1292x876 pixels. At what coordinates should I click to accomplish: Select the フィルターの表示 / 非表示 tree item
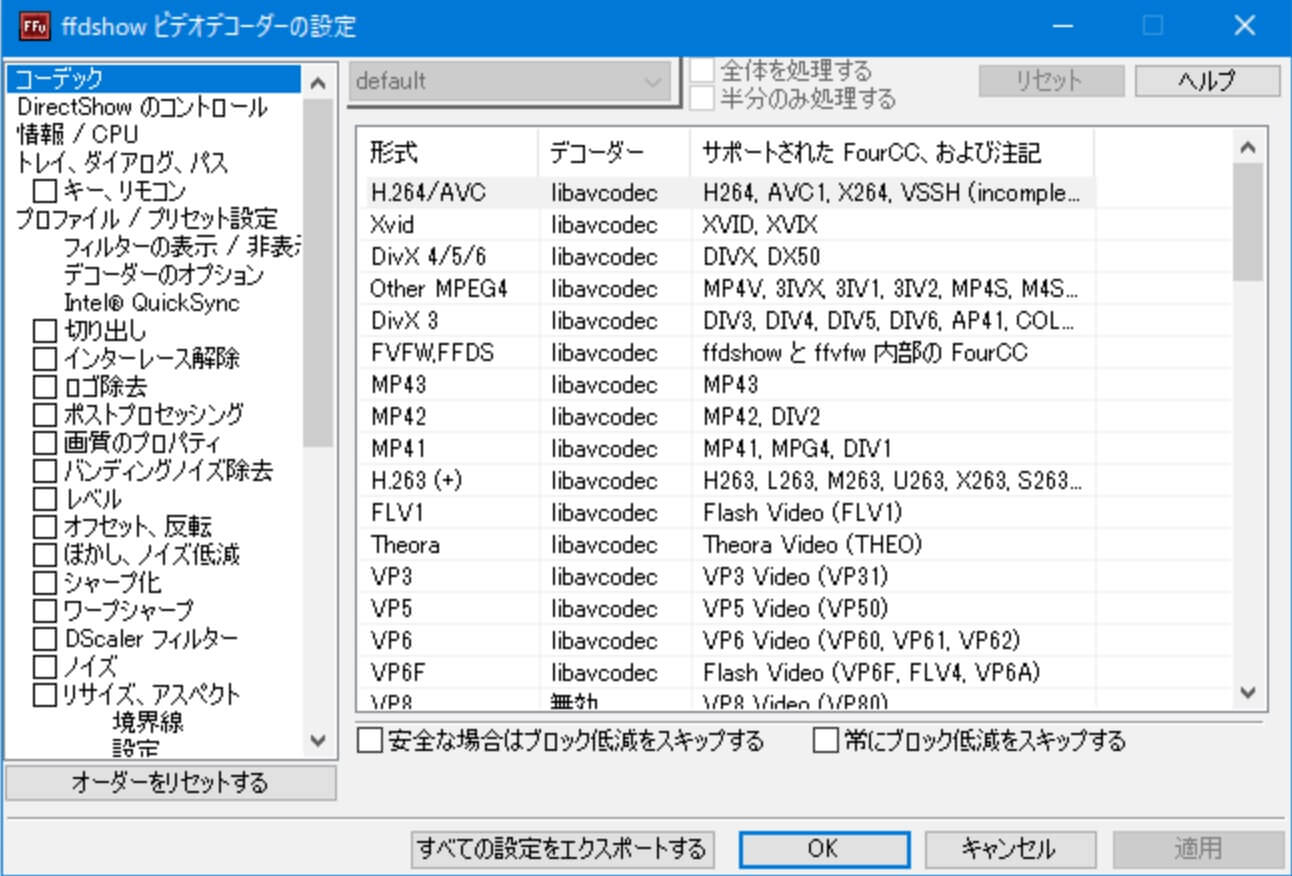pos(182,247)
